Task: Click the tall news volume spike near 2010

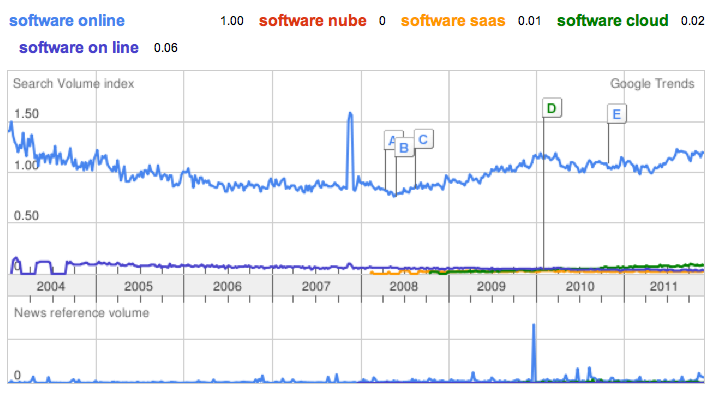Action: point(533,352)
